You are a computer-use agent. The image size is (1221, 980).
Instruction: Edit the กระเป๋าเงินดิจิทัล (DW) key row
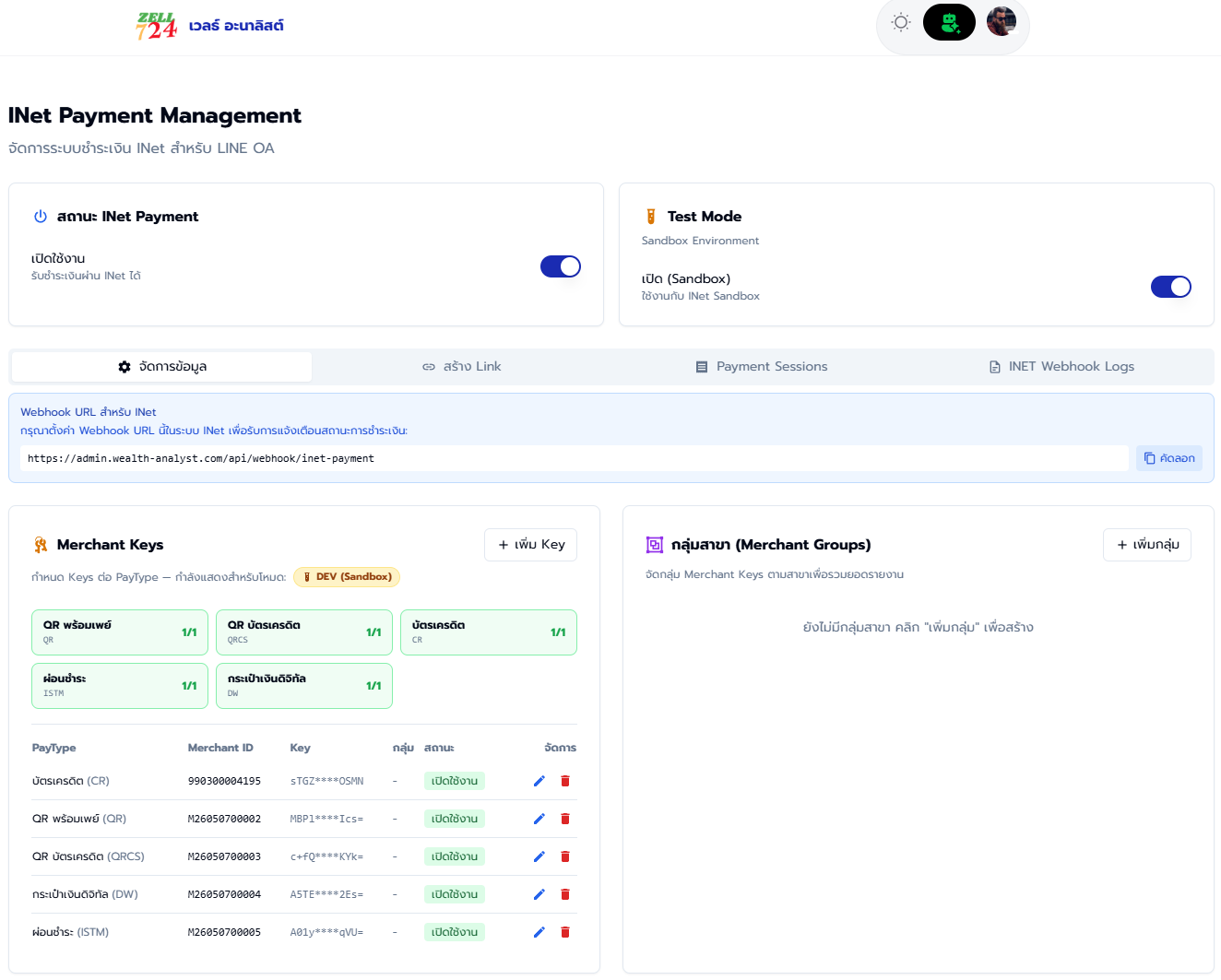539,894
